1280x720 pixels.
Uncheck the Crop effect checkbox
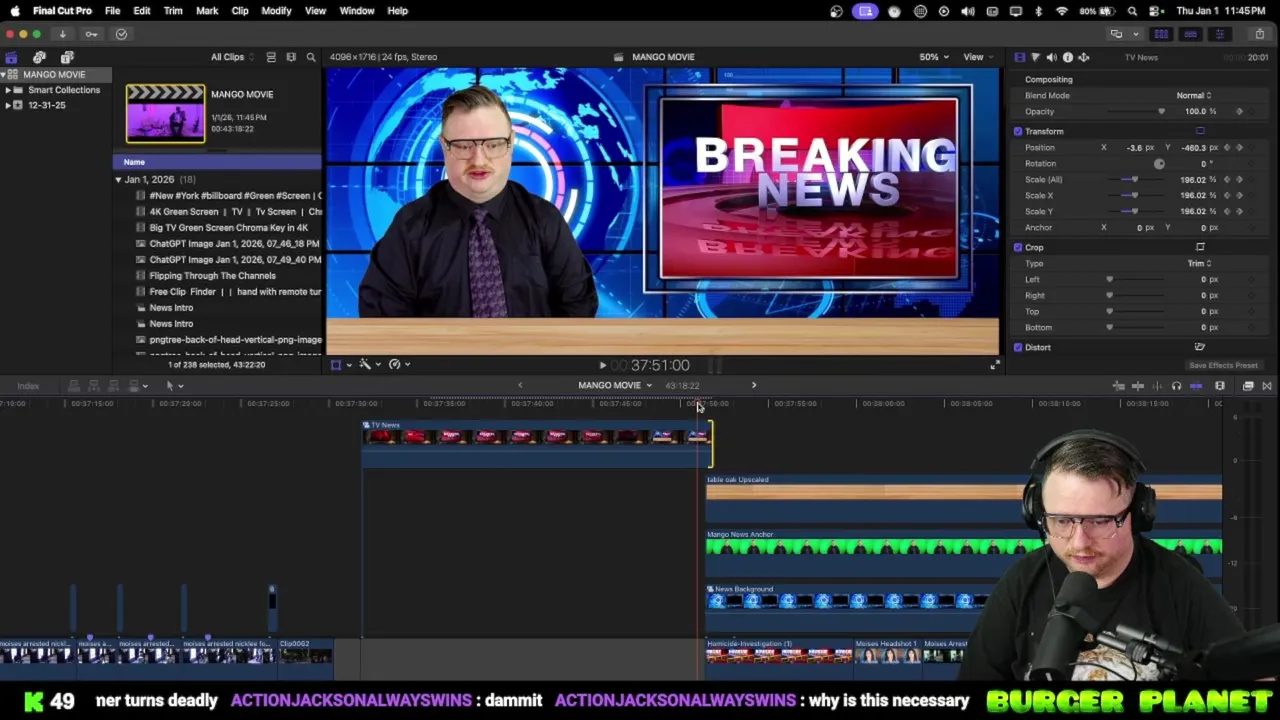(x=1018, y=247)
